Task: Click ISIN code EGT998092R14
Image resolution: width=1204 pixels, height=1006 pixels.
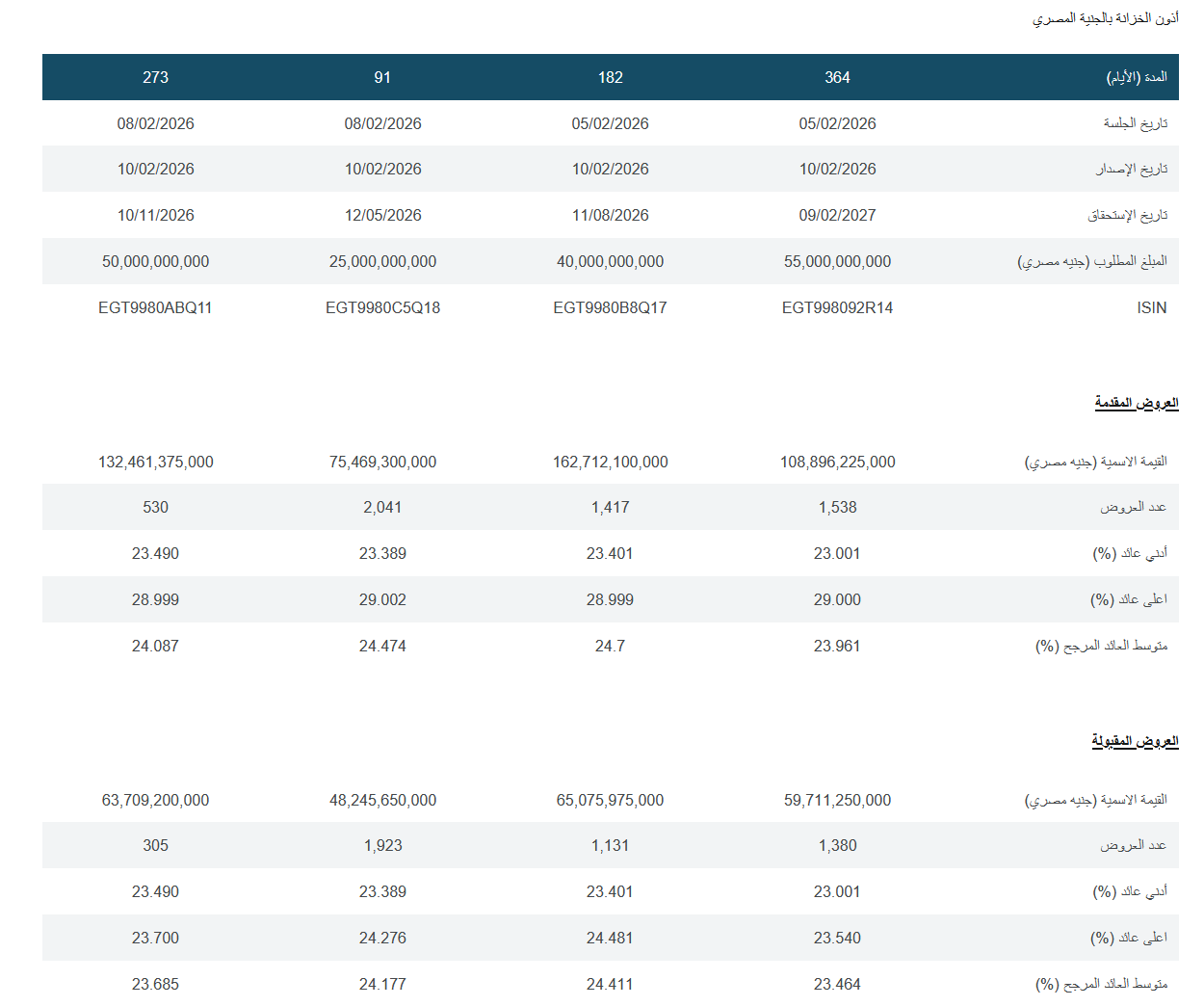Action: tap(837, 307)
